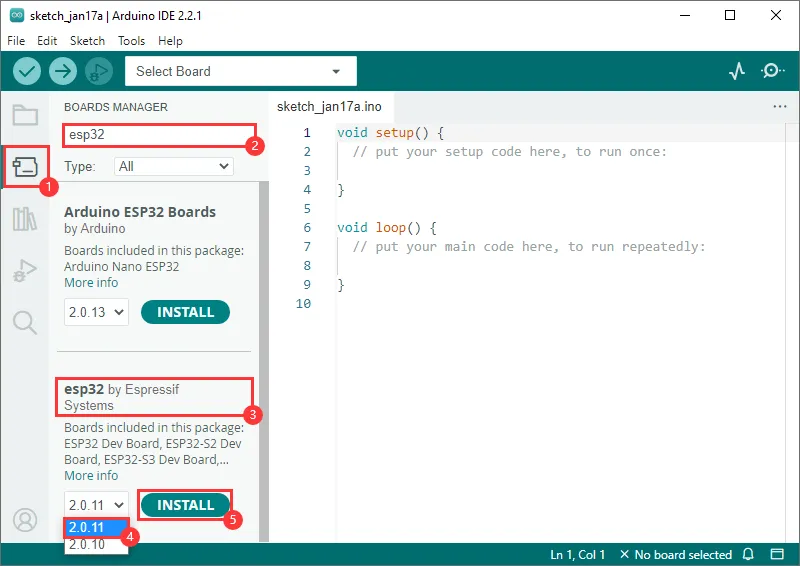Viewport: 800px width, 566px height.
Task: Open the Help menu
Action: coord(170,41)
